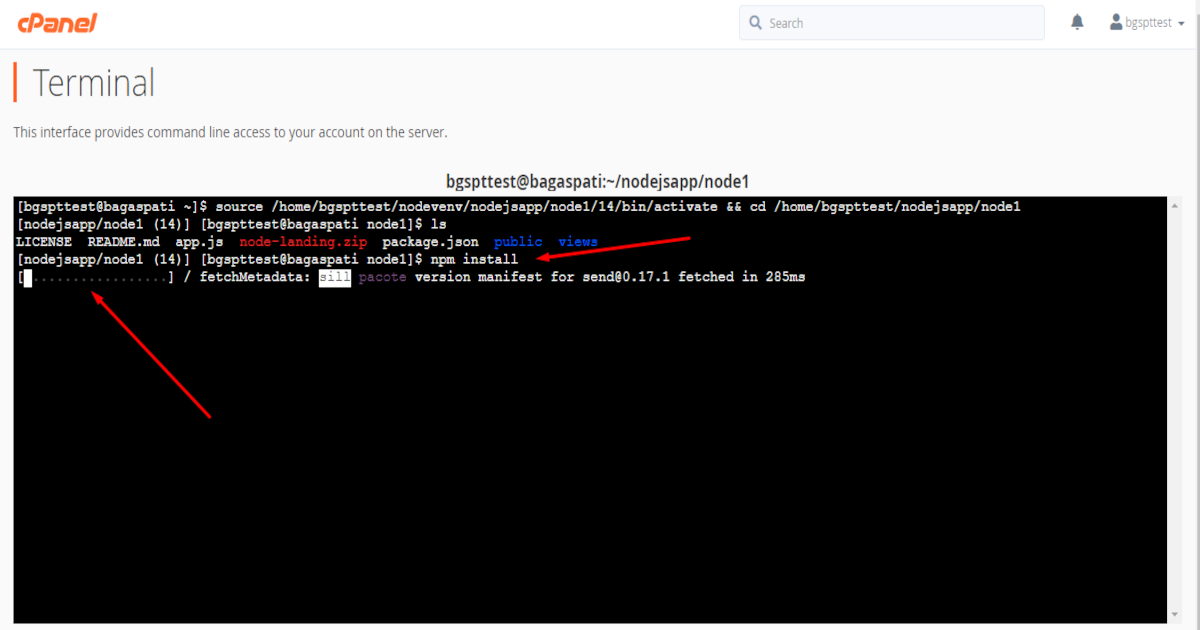
Task: Click node-landing.zip in the terminal listing
Action: pyautogui.click(x=303, y=242)
